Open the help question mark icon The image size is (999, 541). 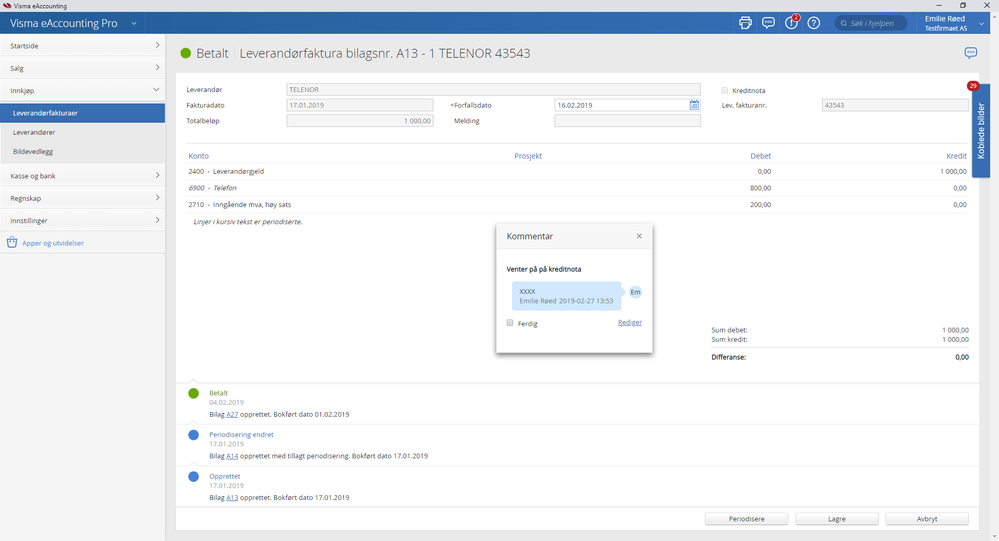(x=814, y=23)
